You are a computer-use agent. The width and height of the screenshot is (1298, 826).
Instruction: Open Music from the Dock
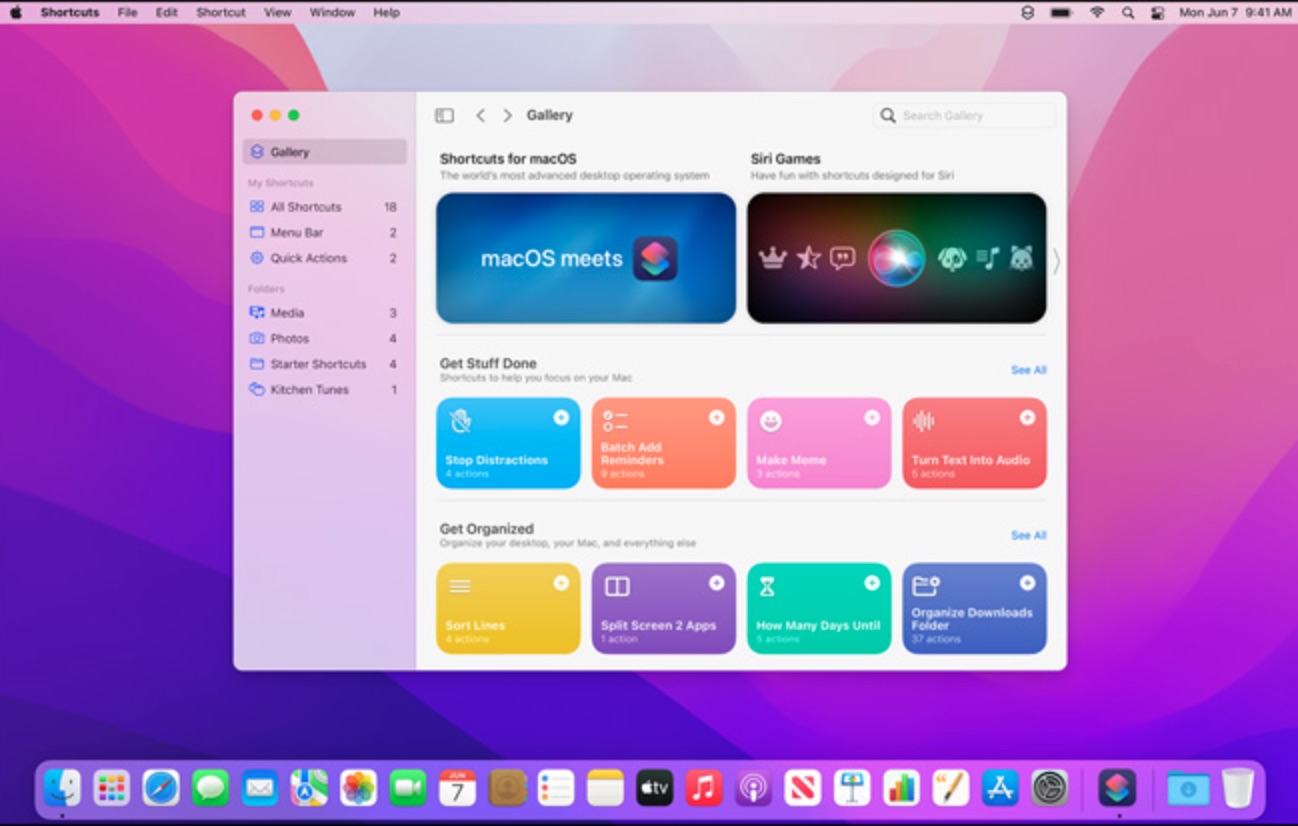(704, 788)
